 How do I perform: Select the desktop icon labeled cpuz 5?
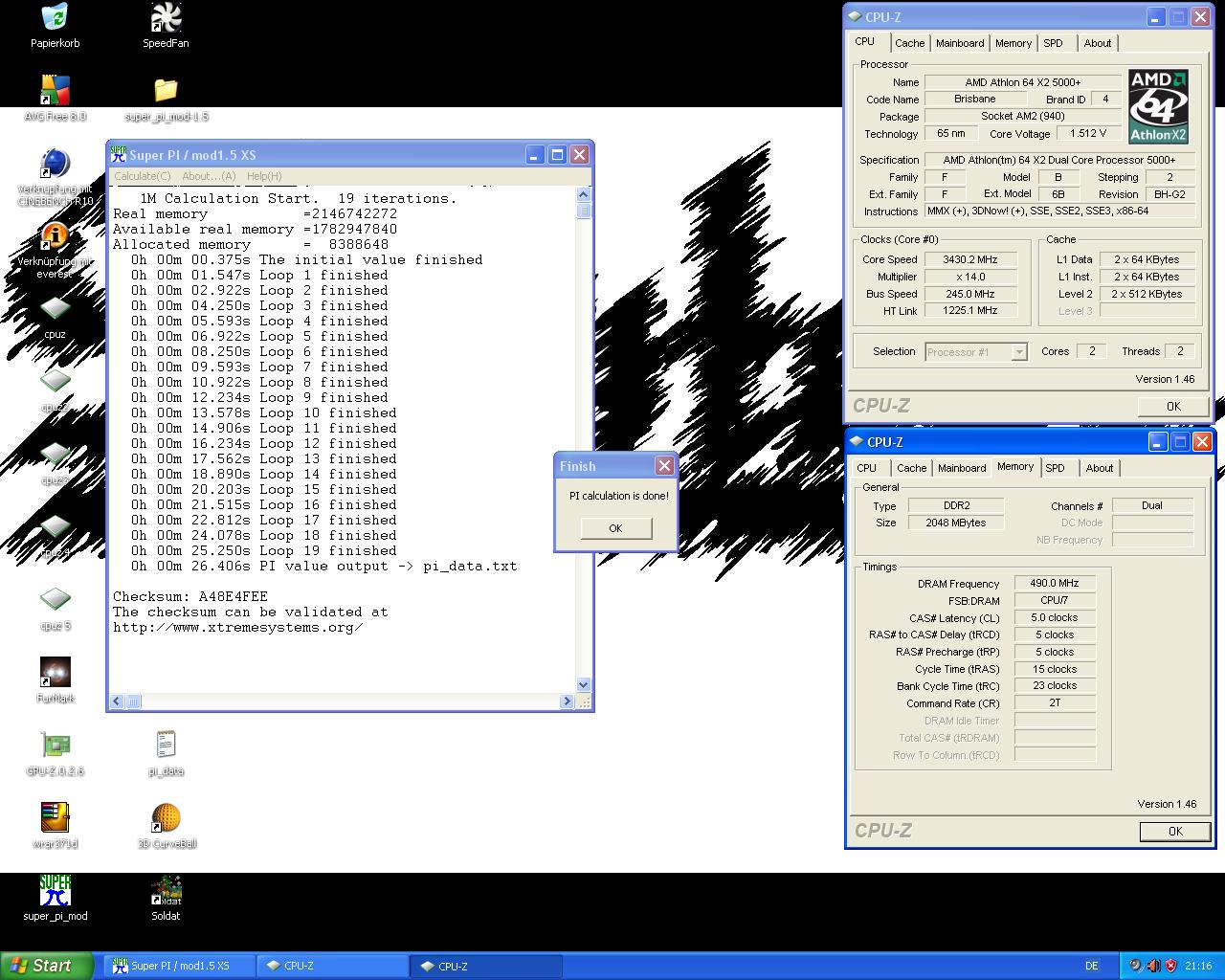click(56, 599)
